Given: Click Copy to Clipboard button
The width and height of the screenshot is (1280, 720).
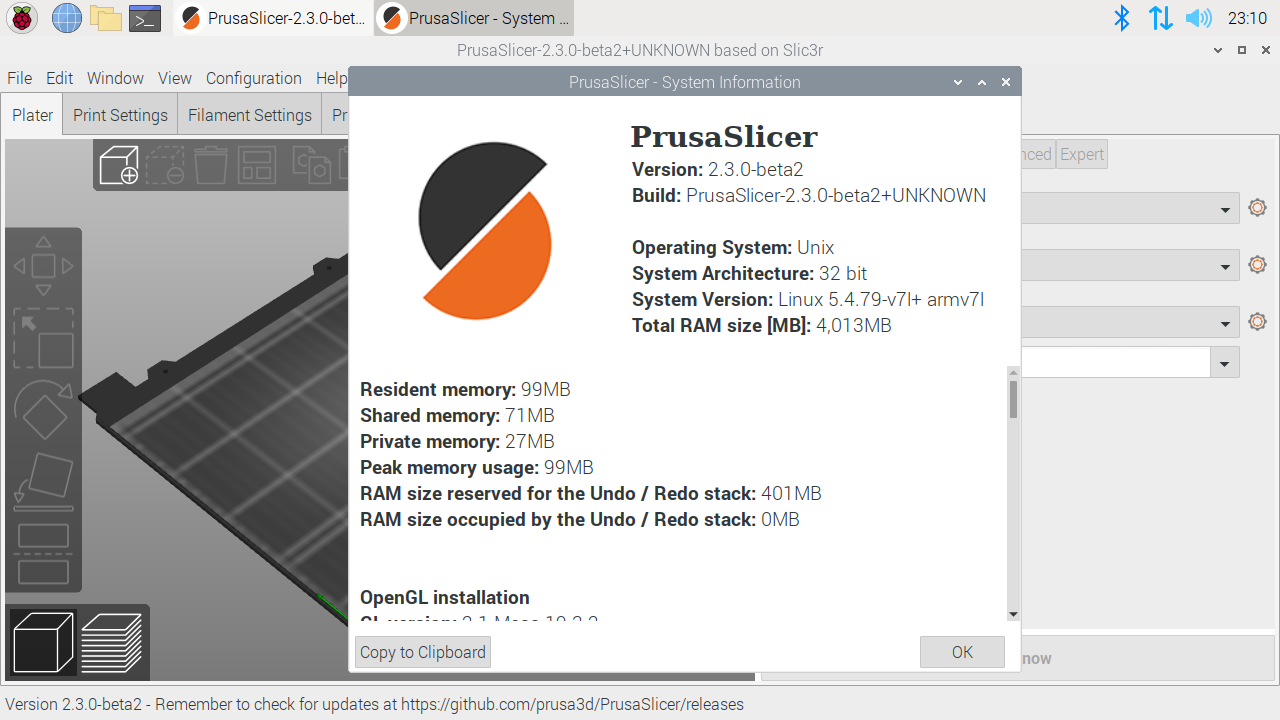Looking at the screenshot, I should (x=423, y=652).
